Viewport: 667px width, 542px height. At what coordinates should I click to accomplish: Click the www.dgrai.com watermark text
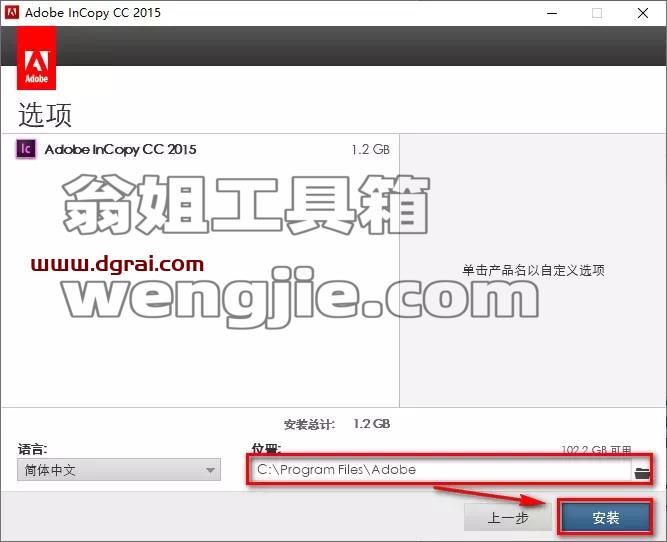click(x=117, y=265)
